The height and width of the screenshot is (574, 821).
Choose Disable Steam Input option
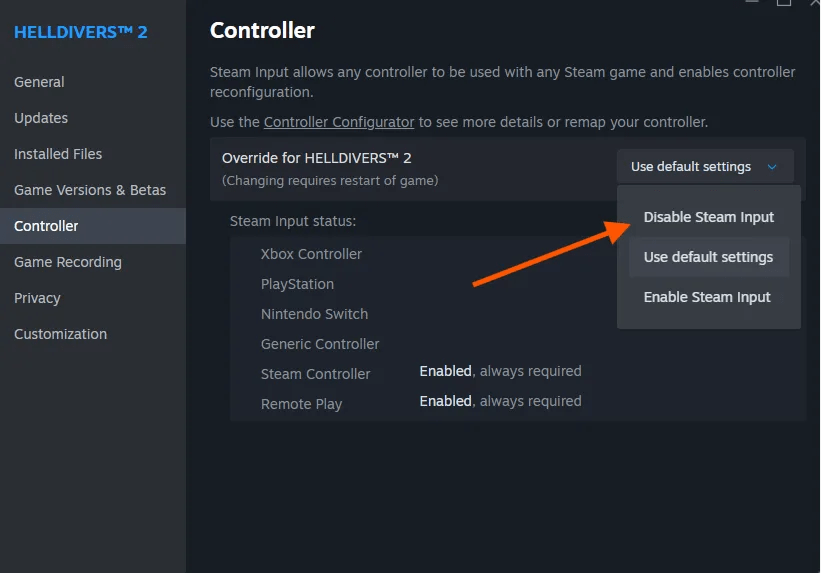tap(708, 217)
